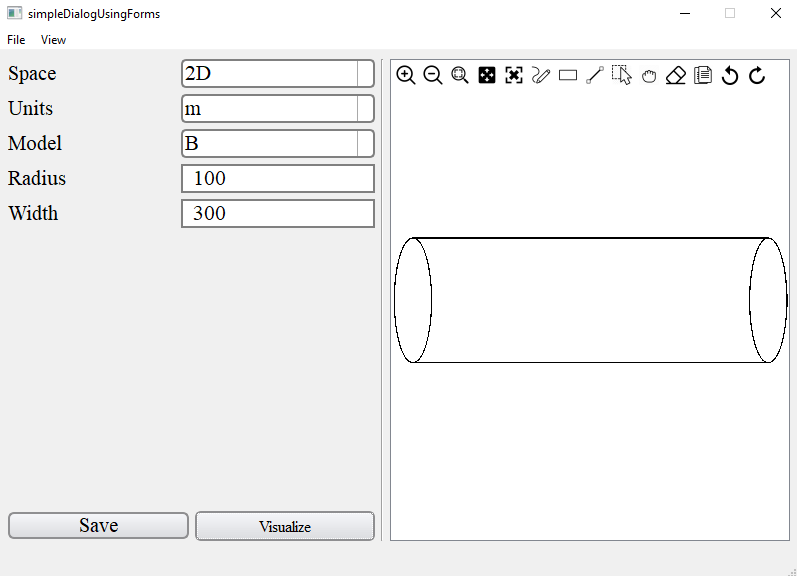
Task: Click the Width label
Action: click(33, 214)
